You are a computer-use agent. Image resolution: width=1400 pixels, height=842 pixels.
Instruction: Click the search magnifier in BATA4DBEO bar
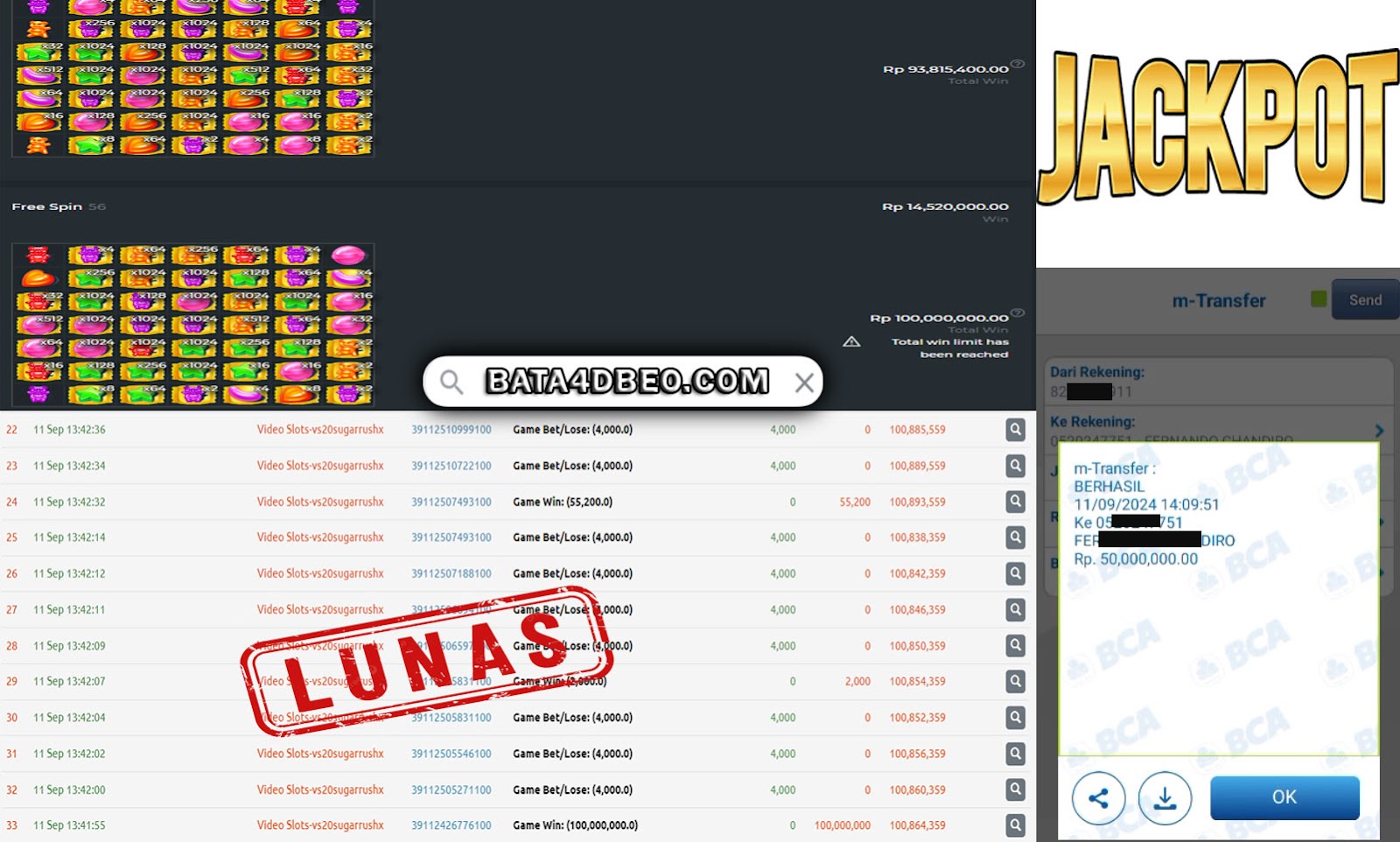tap(451, 382)
